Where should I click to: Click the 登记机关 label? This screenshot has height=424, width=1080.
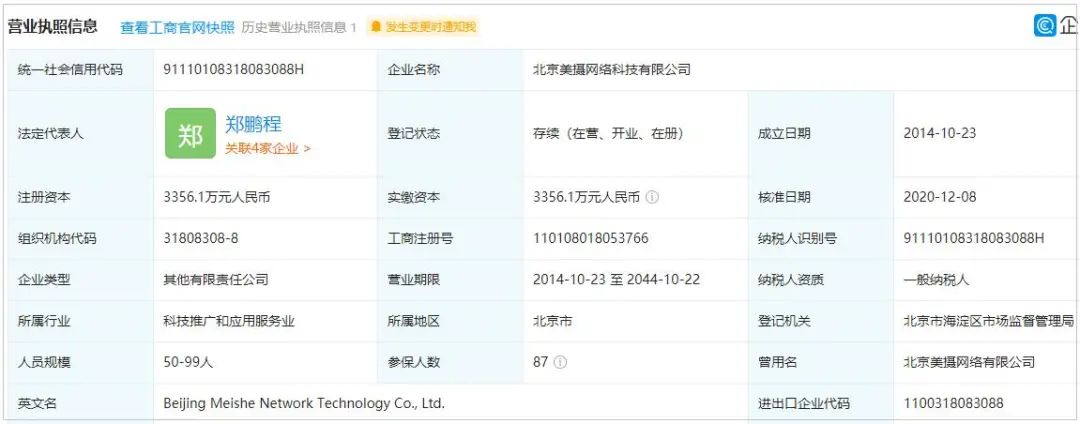click(x=784, y=321)
